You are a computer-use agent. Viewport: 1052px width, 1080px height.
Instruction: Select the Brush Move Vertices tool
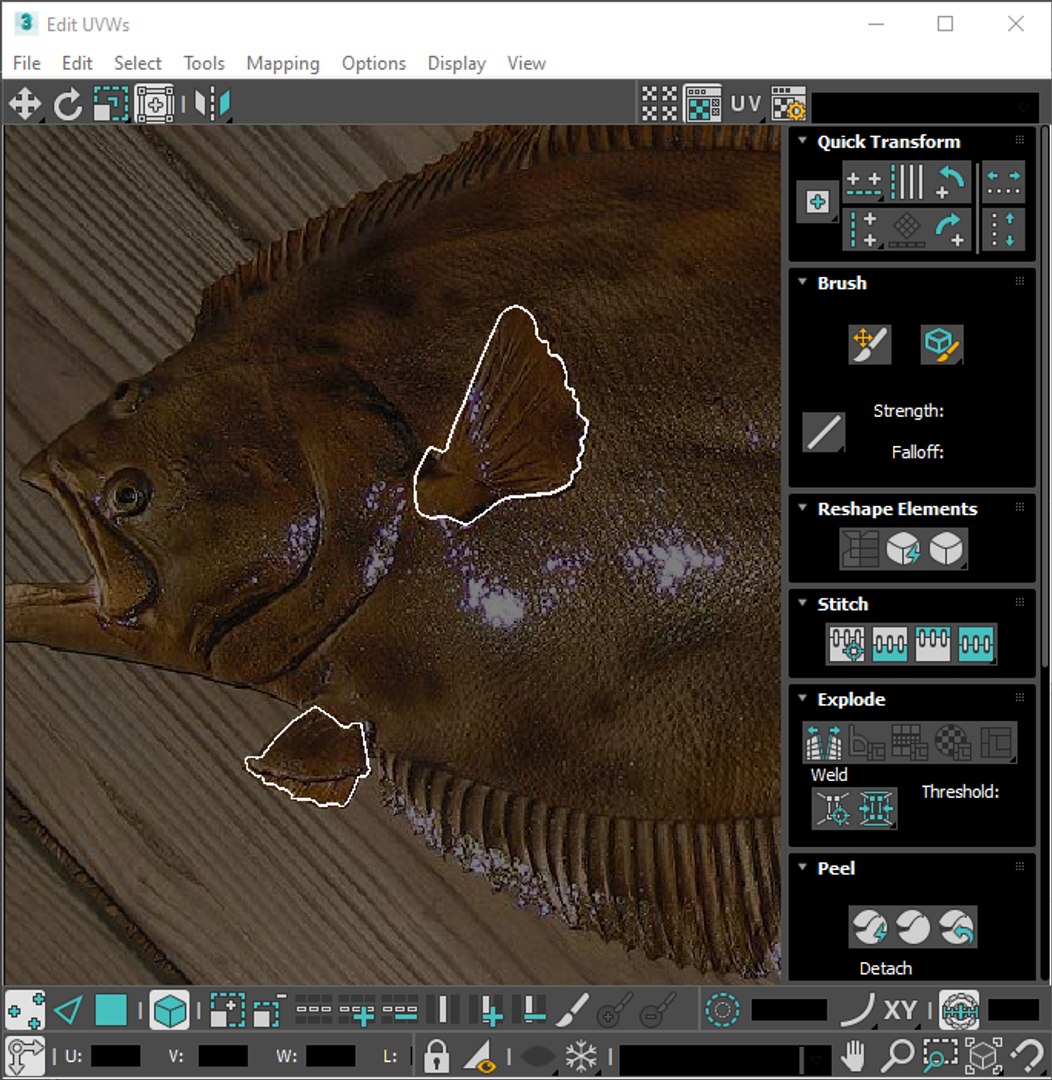(x=869, y=344)
